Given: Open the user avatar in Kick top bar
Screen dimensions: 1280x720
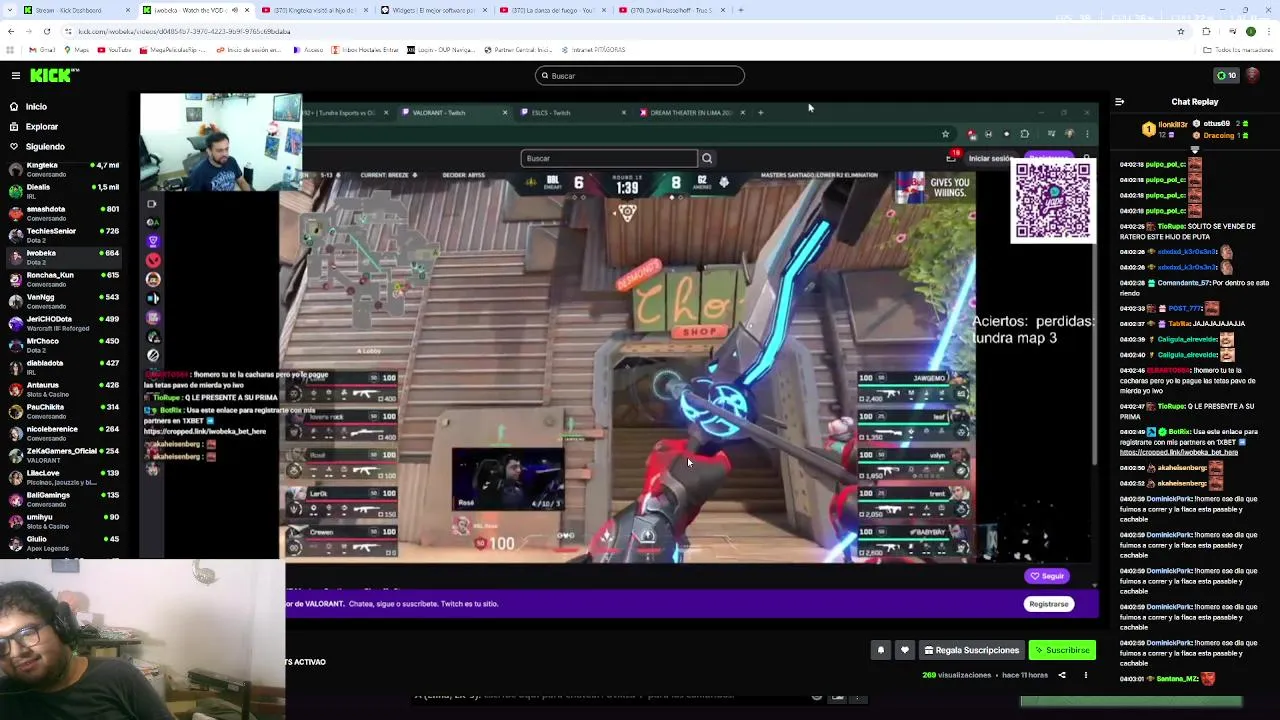Looking at the screenshot, I should pyautogui.click(x=1253, y=75).
